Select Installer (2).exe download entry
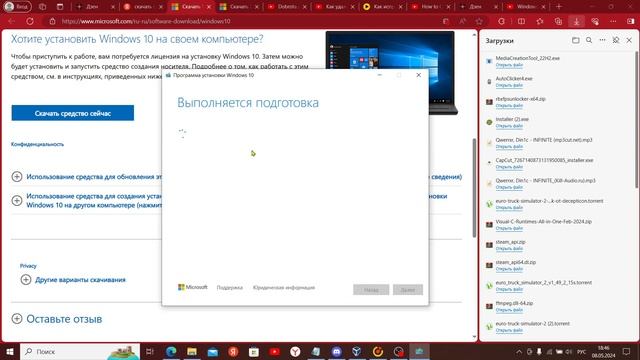This screenshot has width=640, height=360. (x=512, y=119)
